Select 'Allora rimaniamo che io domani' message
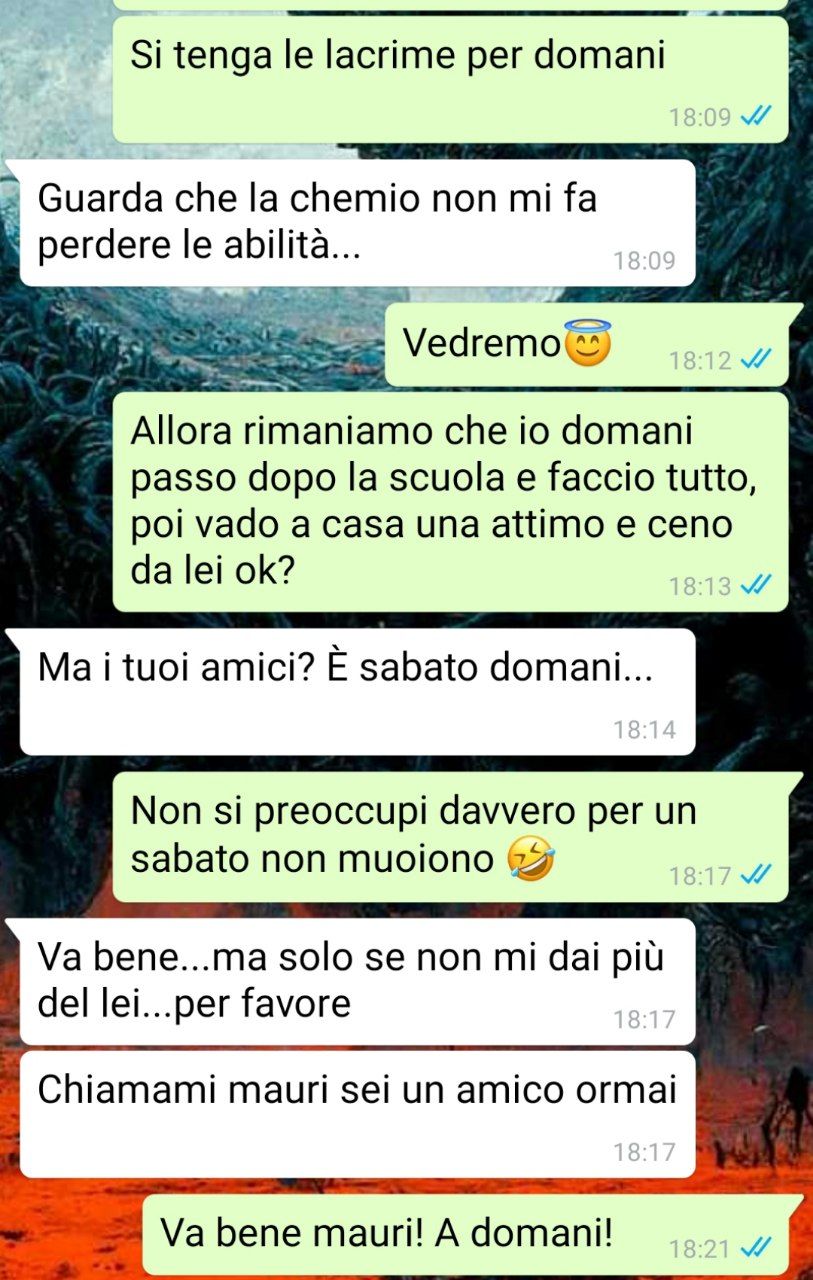The height and width of the screenshot is (1280, 813). 451,502
